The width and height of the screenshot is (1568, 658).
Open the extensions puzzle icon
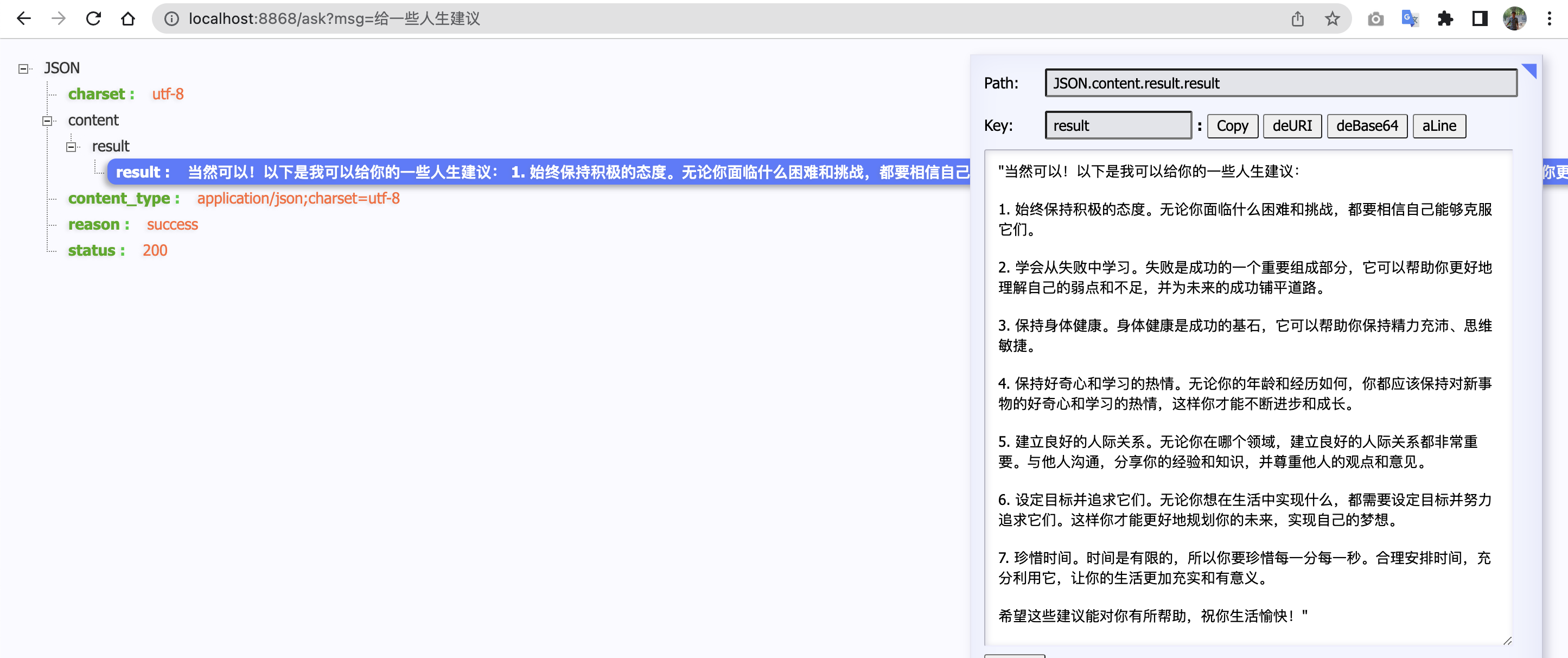point(1445,19)
